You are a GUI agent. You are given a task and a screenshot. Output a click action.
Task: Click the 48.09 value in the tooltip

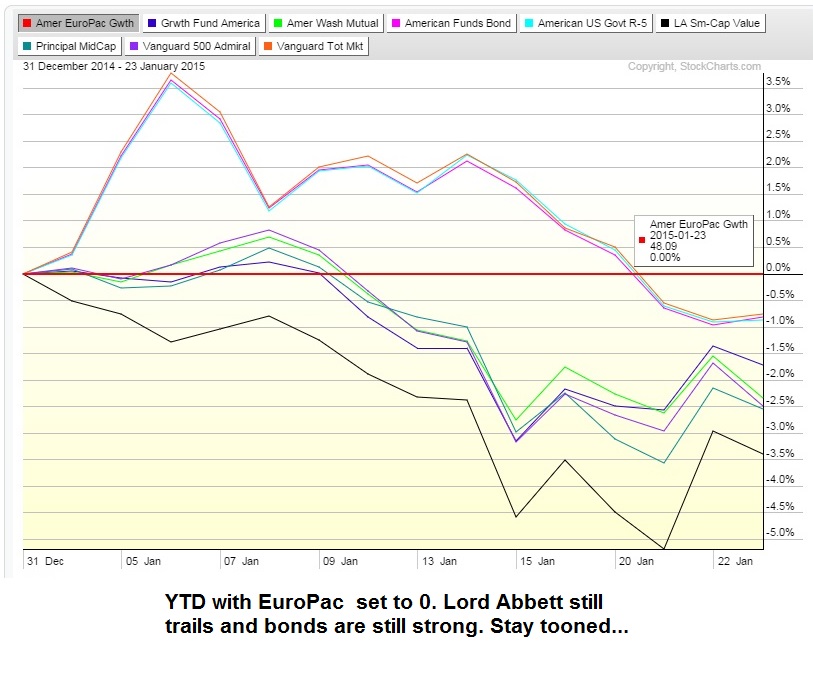[664, 246]
